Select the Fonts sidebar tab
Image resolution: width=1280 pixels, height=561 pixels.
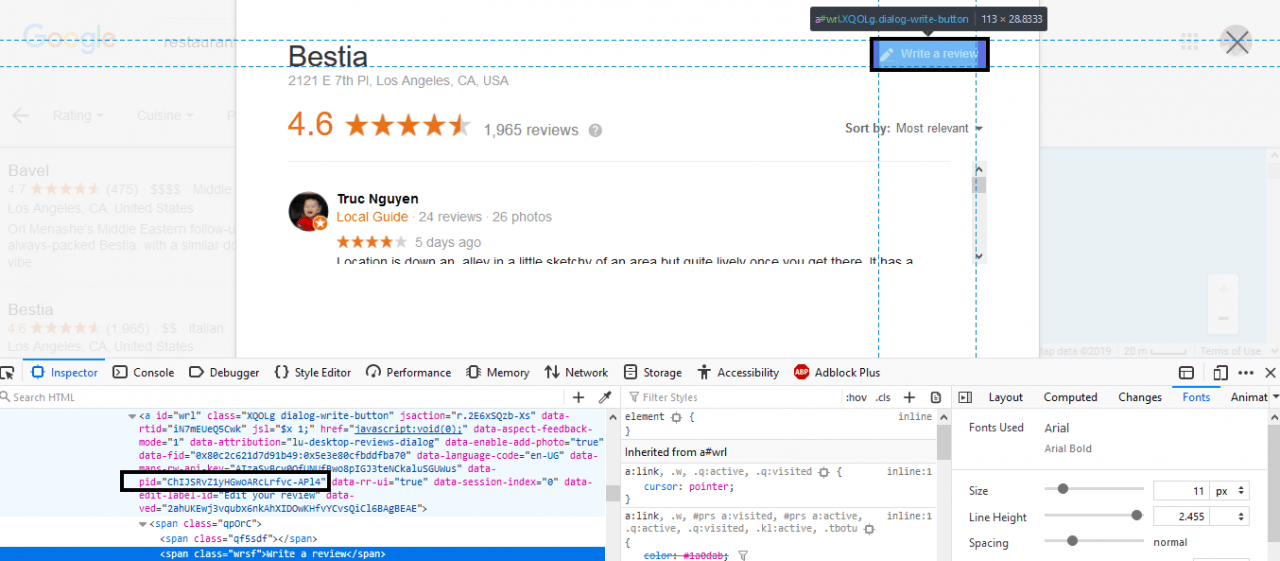coord(1196,397)
